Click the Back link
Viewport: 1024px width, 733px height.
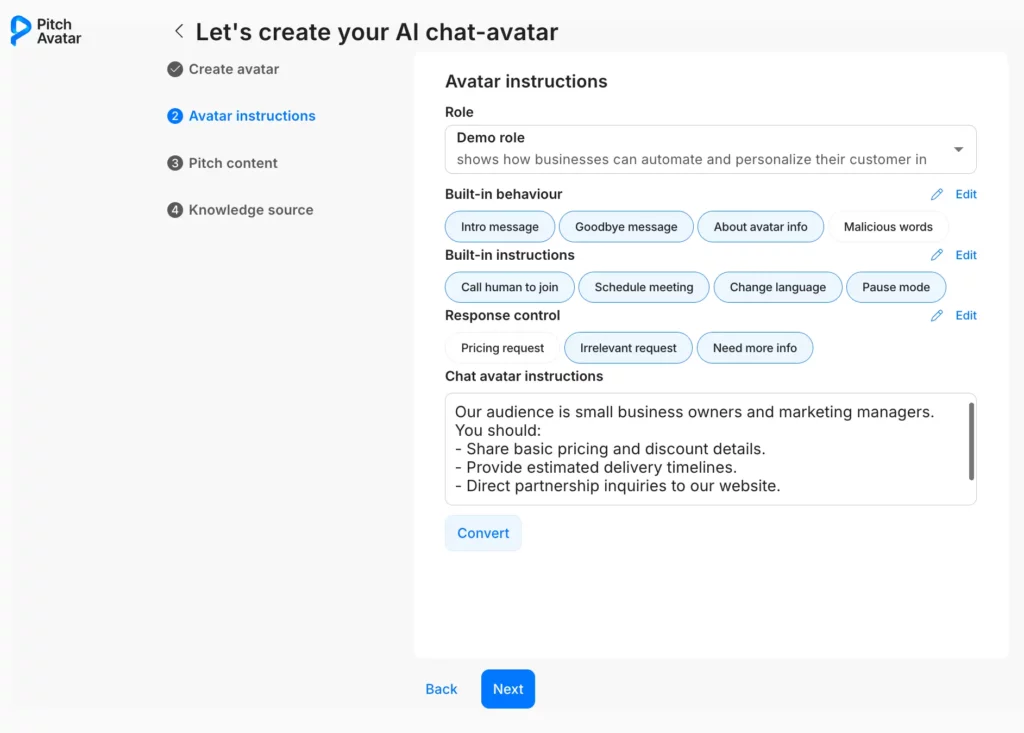coord(441,689)
